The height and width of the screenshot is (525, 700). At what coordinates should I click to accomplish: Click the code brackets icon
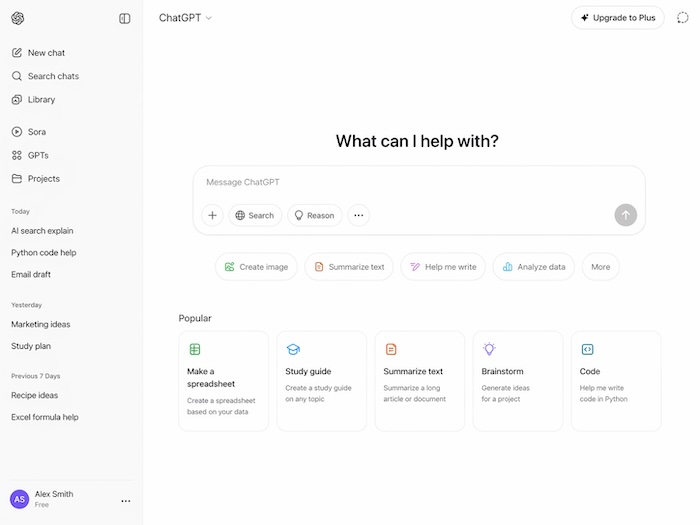(x=588, y=349)
